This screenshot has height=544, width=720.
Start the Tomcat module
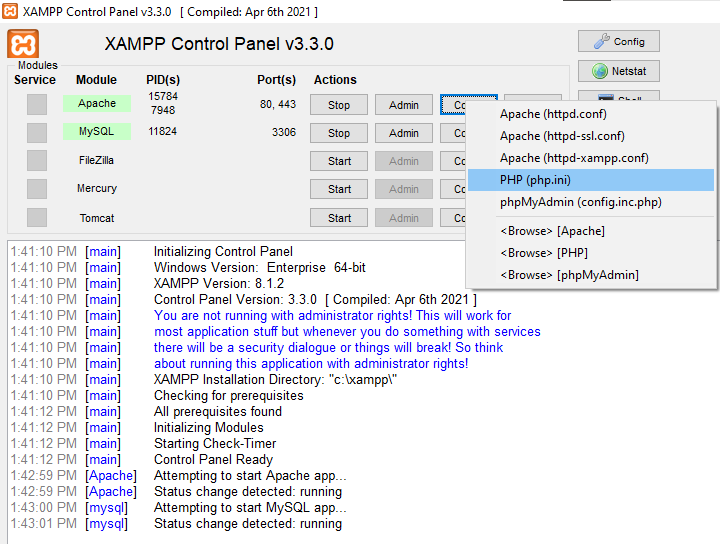[339, 218]
